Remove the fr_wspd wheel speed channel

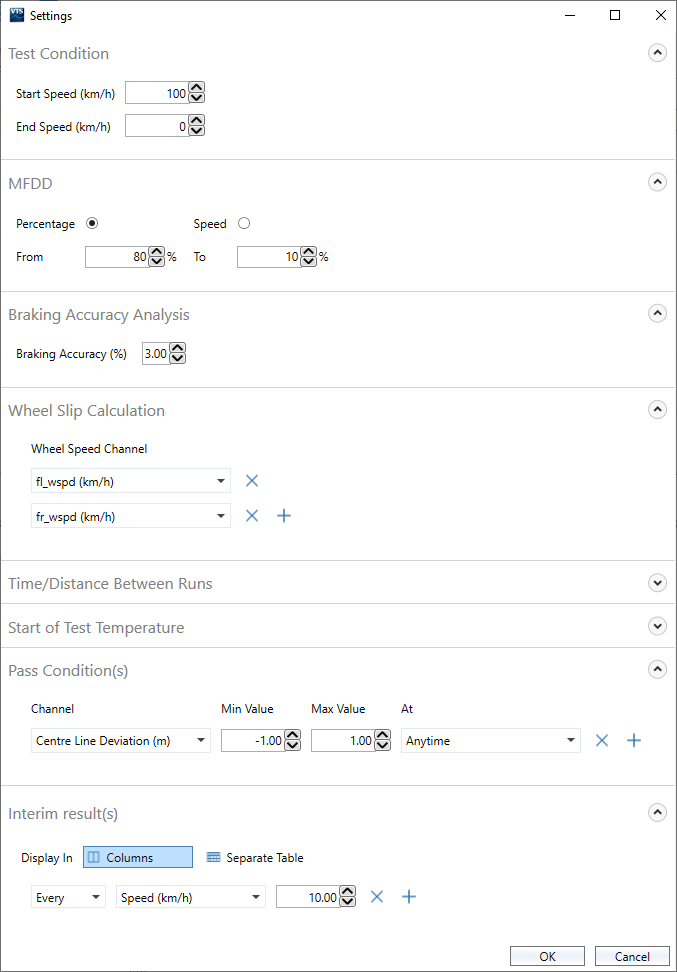click(x=252, y=515)
